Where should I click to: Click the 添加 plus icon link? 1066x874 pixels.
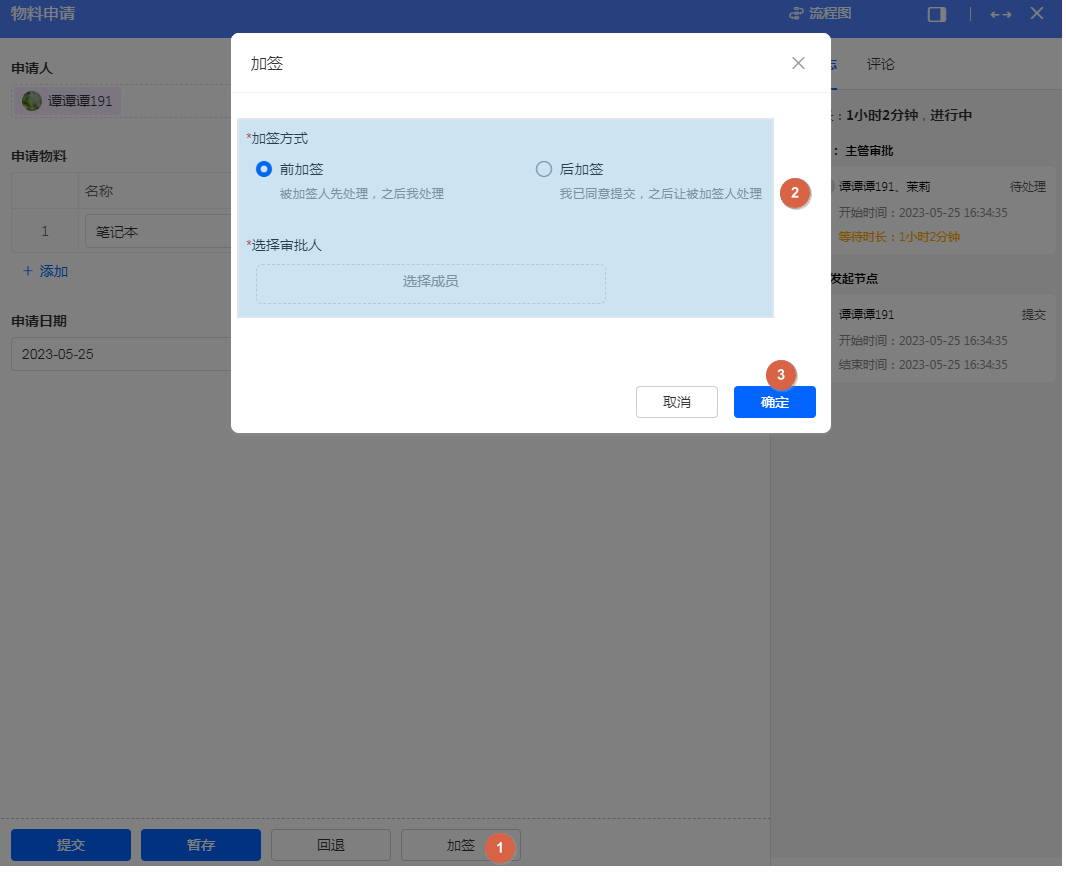[x=28, y=271]
